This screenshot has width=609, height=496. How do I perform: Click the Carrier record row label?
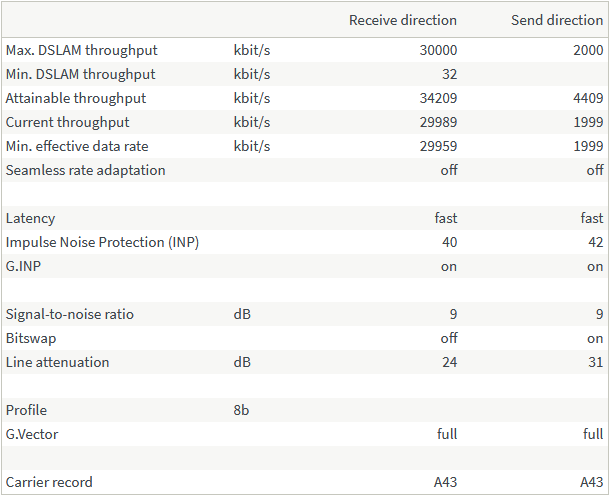[x=49, y=482]
